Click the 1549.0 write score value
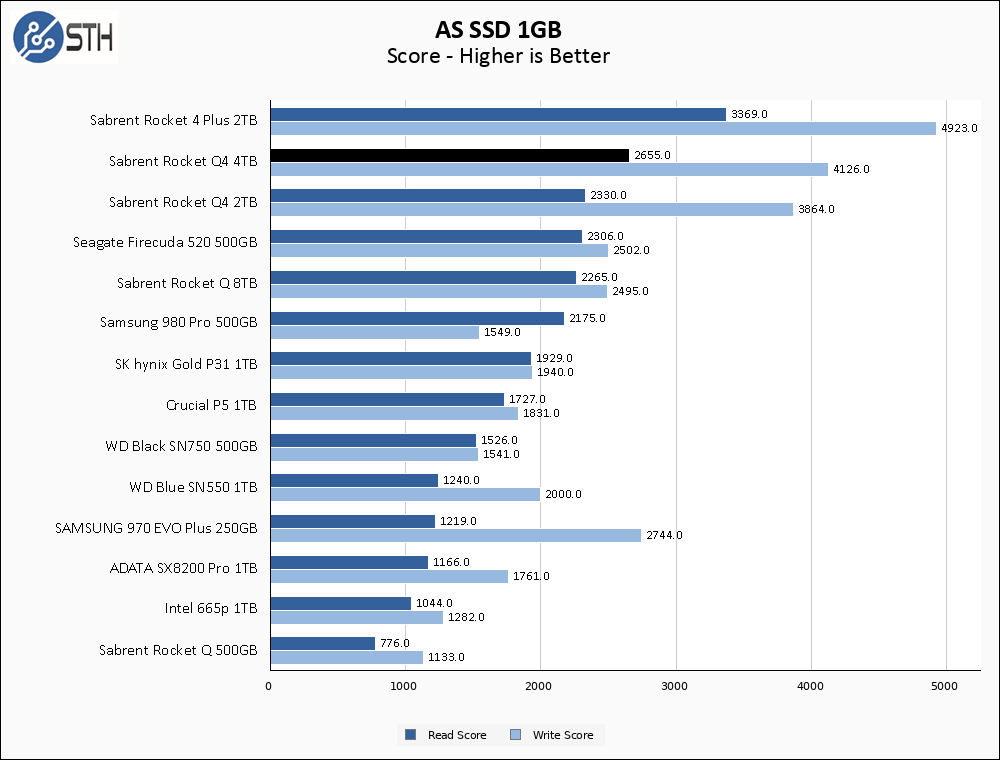This screenshot has width=1000, height=760. (x=503, y=332)
